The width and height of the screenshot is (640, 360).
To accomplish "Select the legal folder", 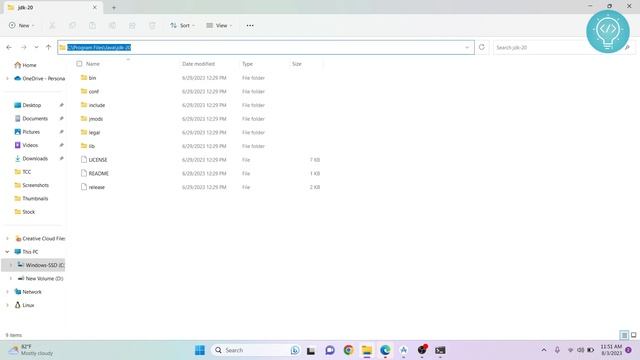I will point(94,132).
